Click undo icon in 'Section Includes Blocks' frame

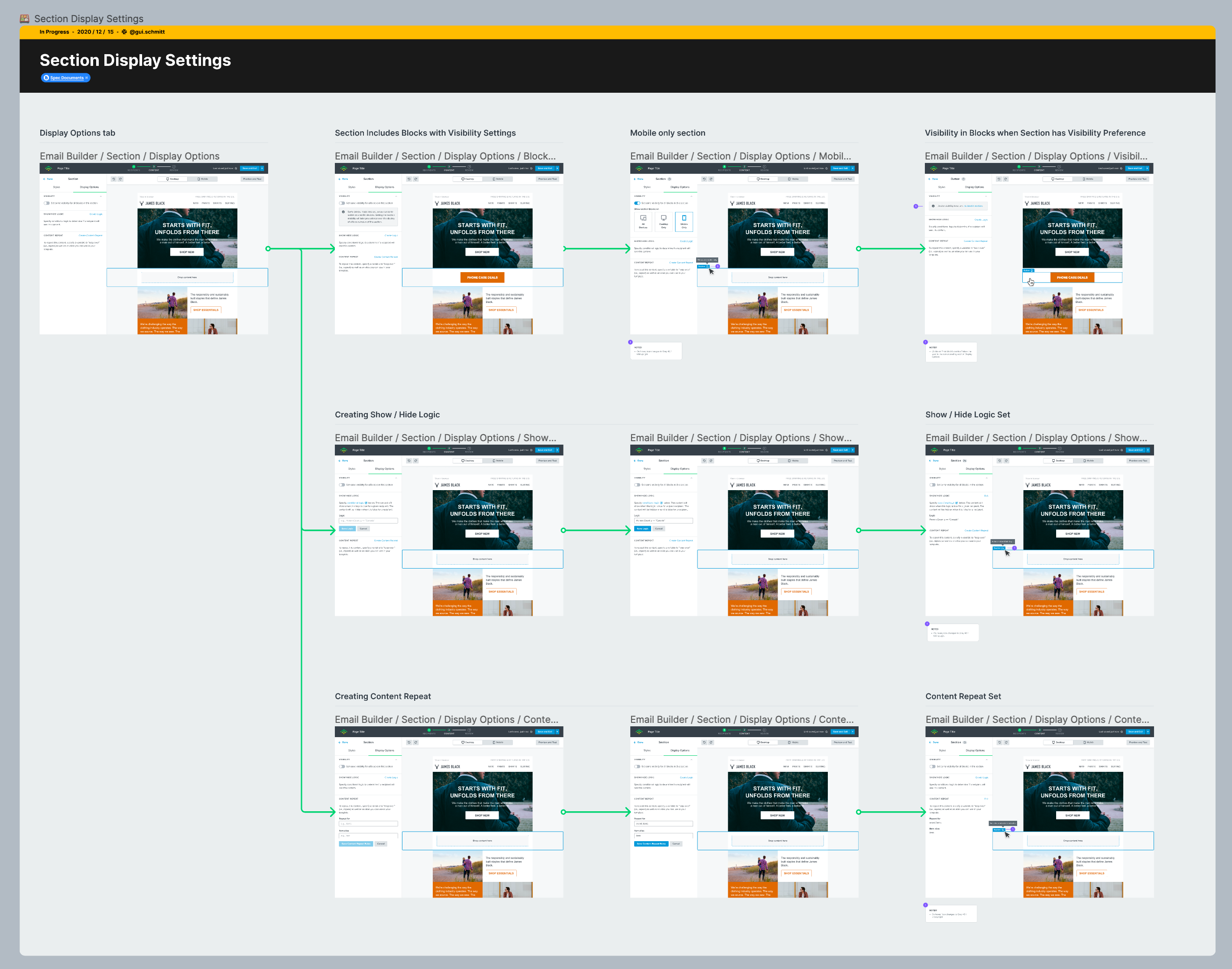tap(409, 179)
